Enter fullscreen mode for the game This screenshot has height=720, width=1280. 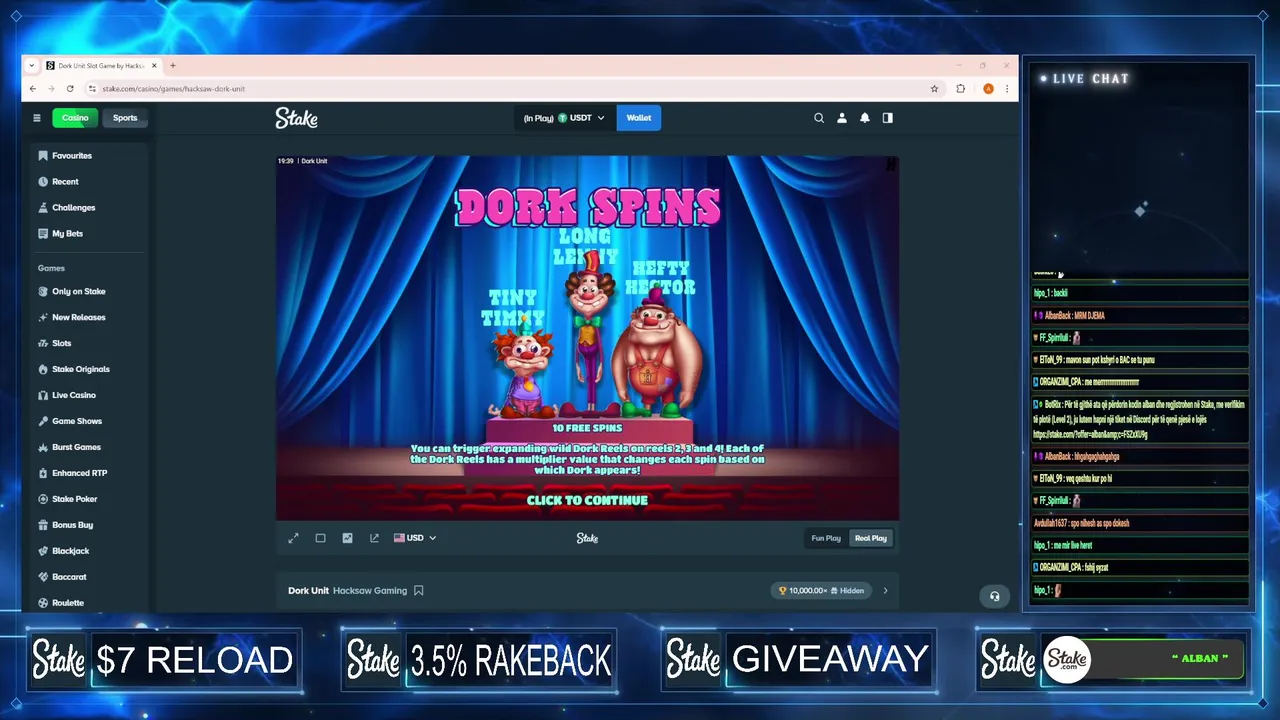click(x=293, y=538)
